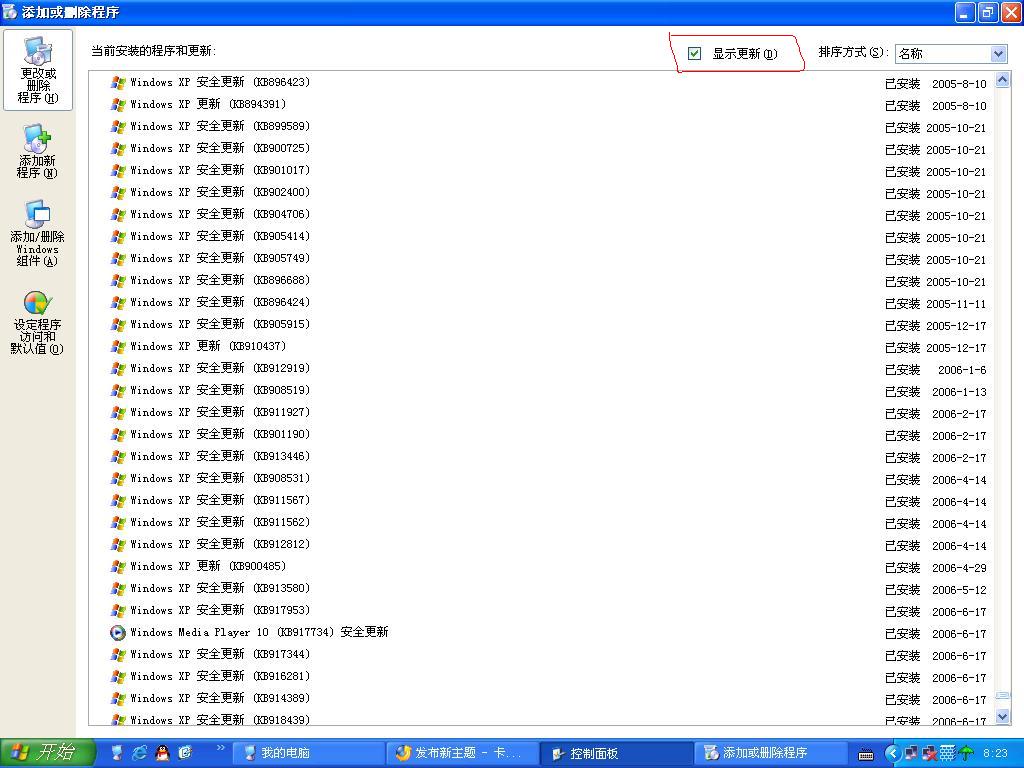Select Windows XP 安全更新 (KB908519) entry
The image size is (1024, 768).
click(x=219, y=391)
